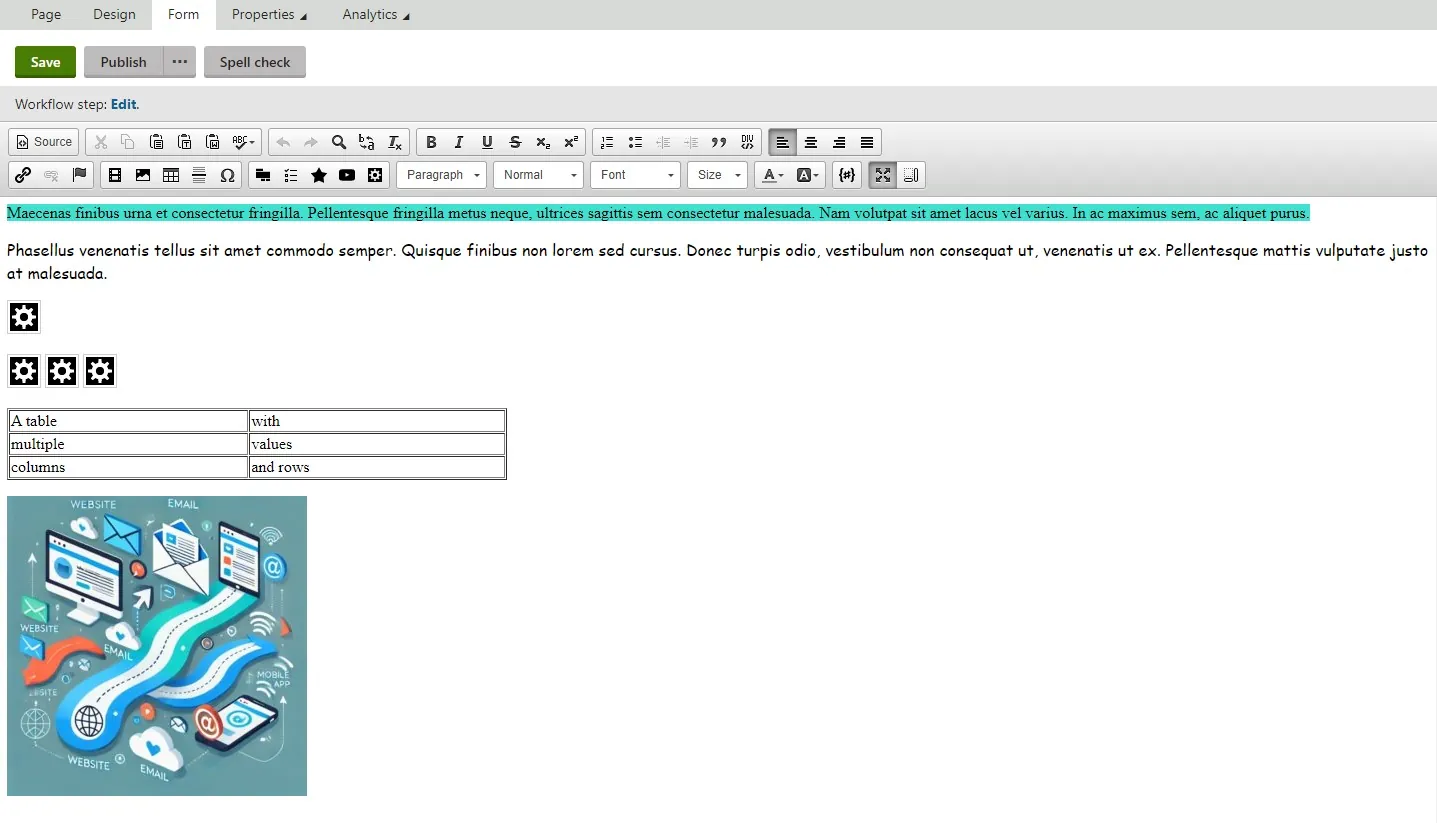This screenshot has width=1437, height=823.
Task: Create a DIV container
Action: 747,142
